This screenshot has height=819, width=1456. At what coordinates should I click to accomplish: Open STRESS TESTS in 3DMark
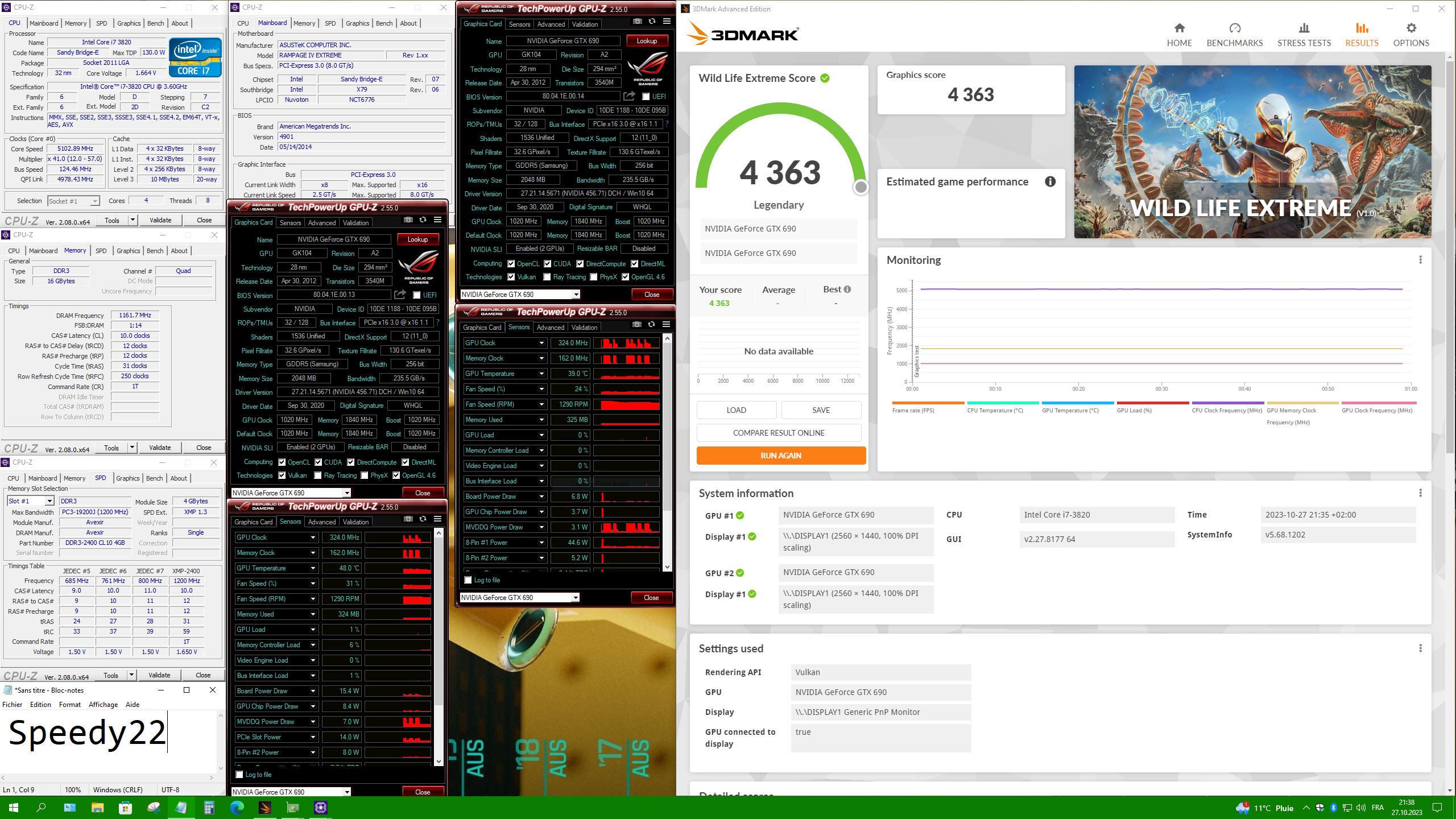1304,35
